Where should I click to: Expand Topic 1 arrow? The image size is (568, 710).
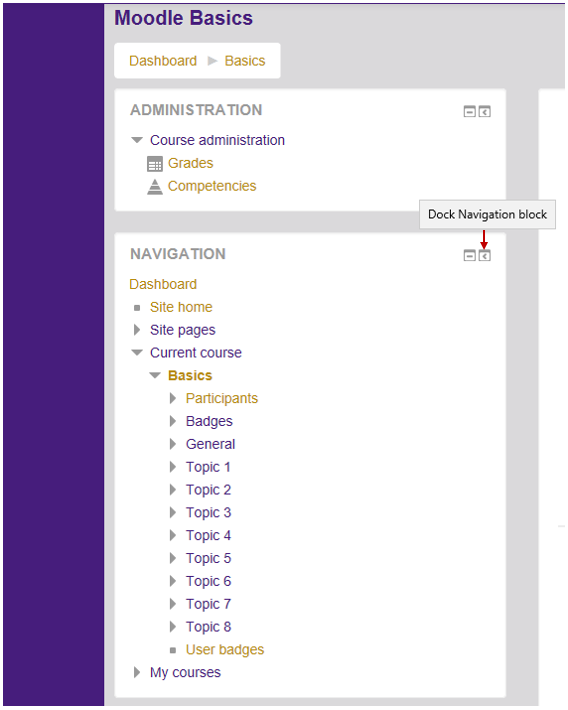point(173,467)
